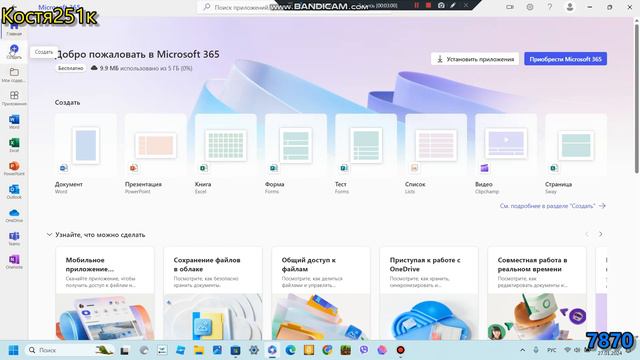Show previous cards with left carousel arrow

tap(587, 234)
